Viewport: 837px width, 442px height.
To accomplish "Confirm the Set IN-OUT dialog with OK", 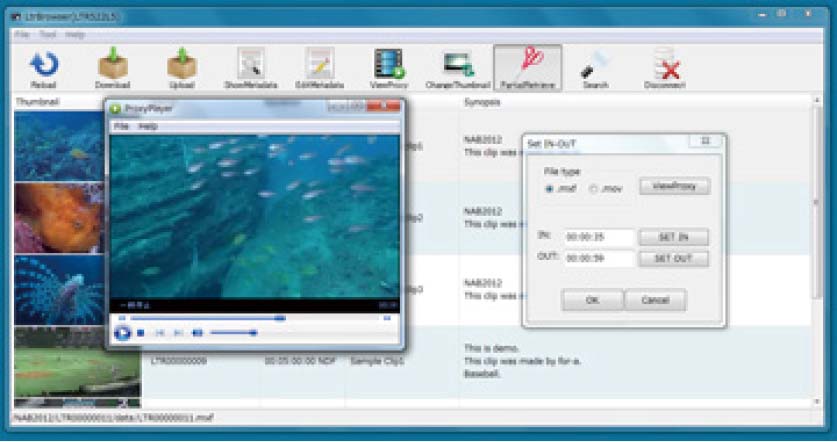I will [591, 300].
